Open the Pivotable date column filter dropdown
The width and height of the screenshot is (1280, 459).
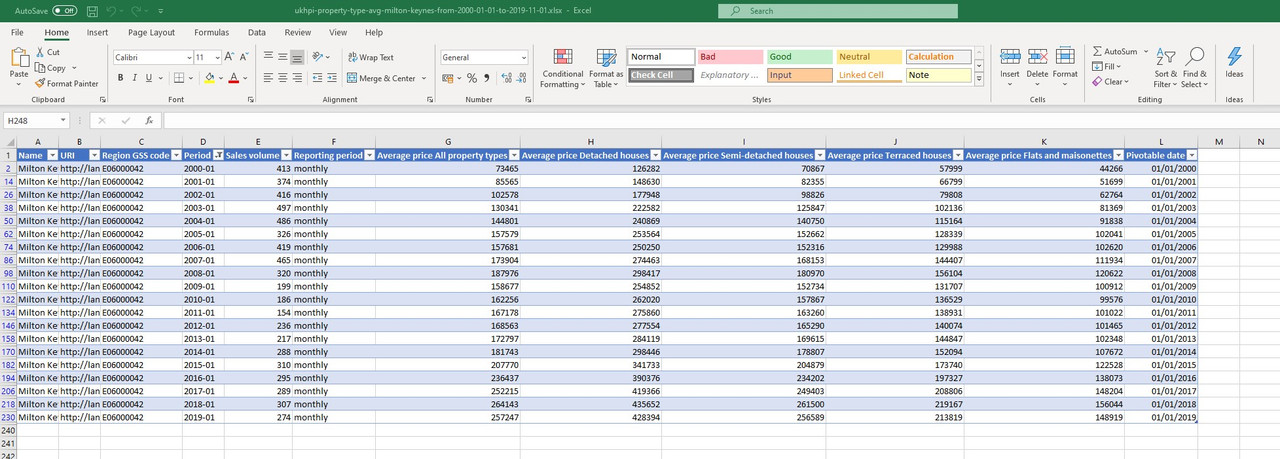(x=1192, y=156)
